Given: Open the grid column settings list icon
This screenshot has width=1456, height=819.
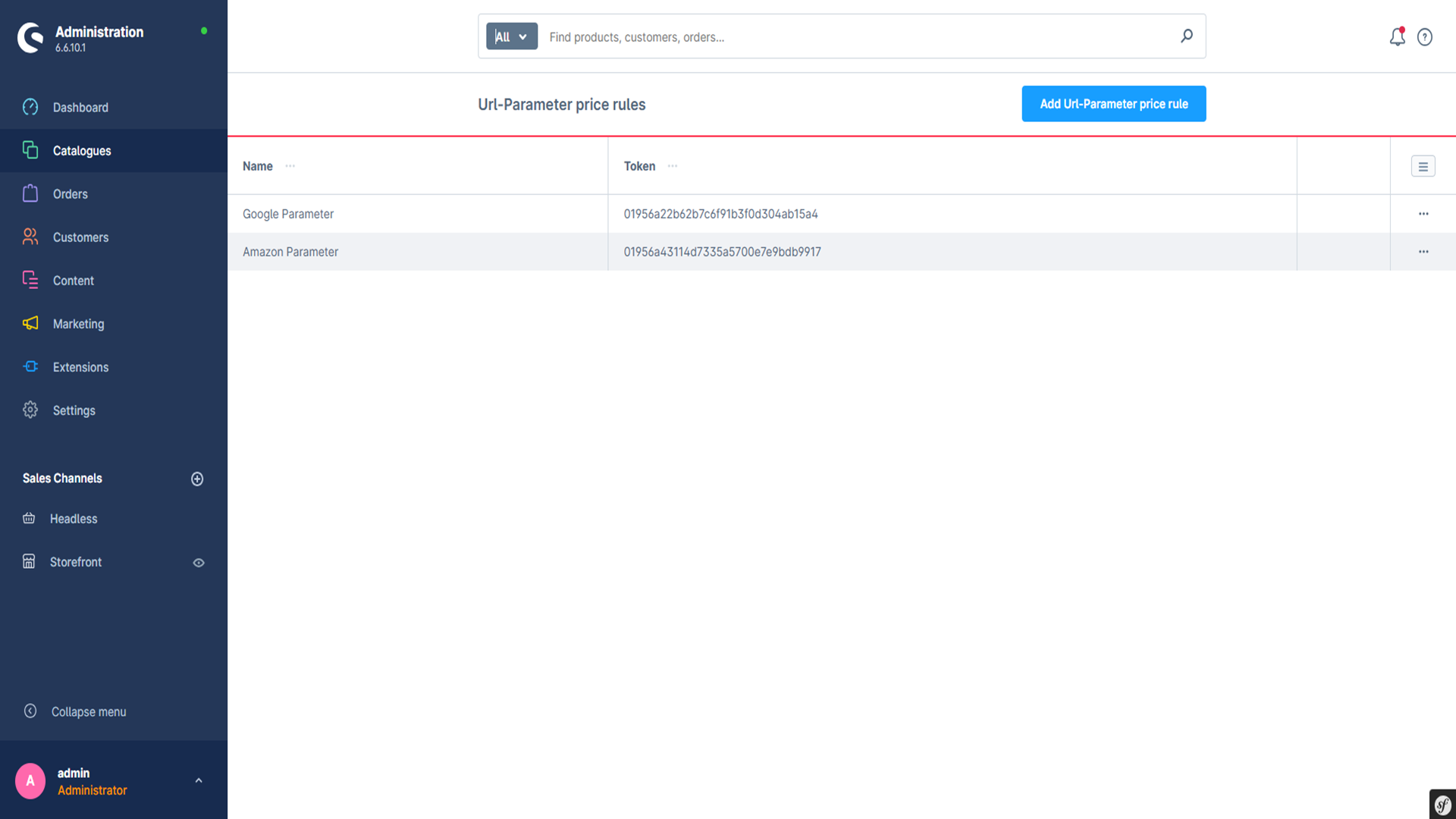Looking at the screenshot, I should 1423,166.
